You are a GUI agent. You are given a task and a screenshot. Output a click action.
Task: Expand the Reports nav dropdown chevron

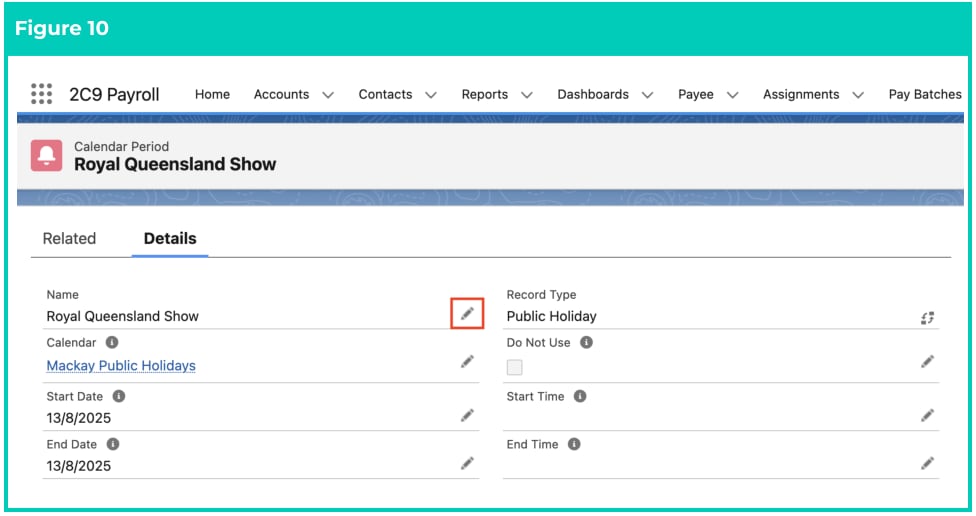coord(527,95)
